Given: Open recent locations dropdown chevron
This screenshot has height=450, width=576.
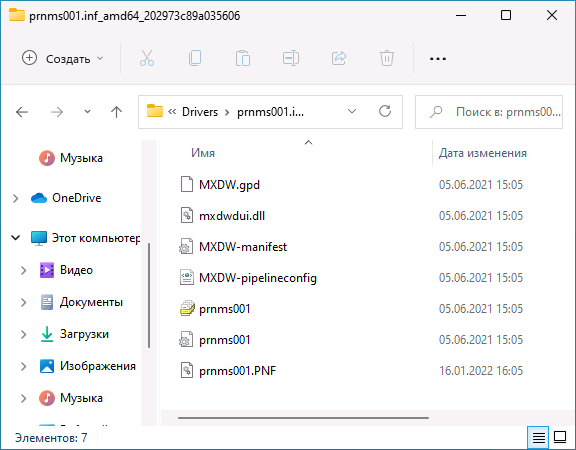Looking at the screenshot, I should point(87,111).
